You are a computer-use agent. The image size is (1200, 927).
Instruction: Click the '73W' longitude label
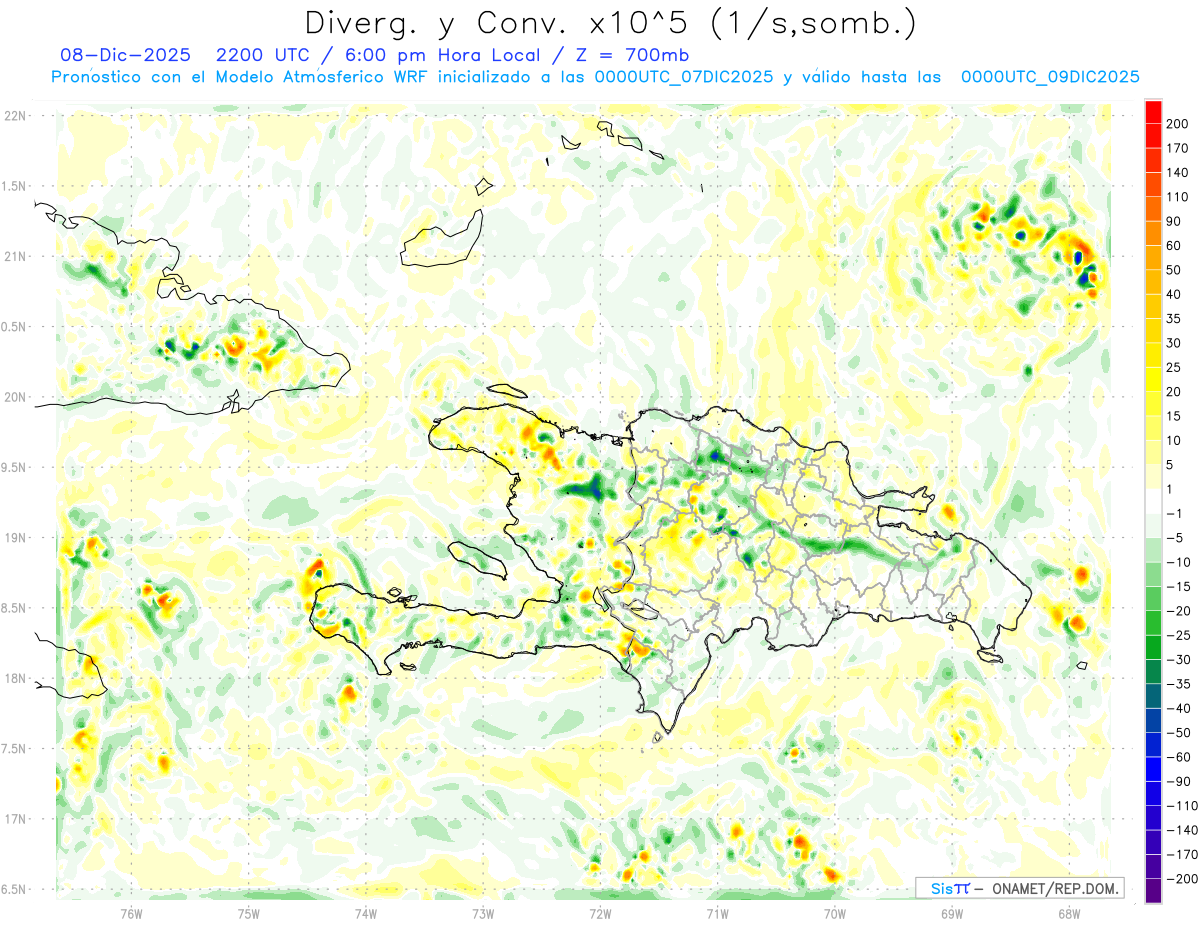point(483,912)
